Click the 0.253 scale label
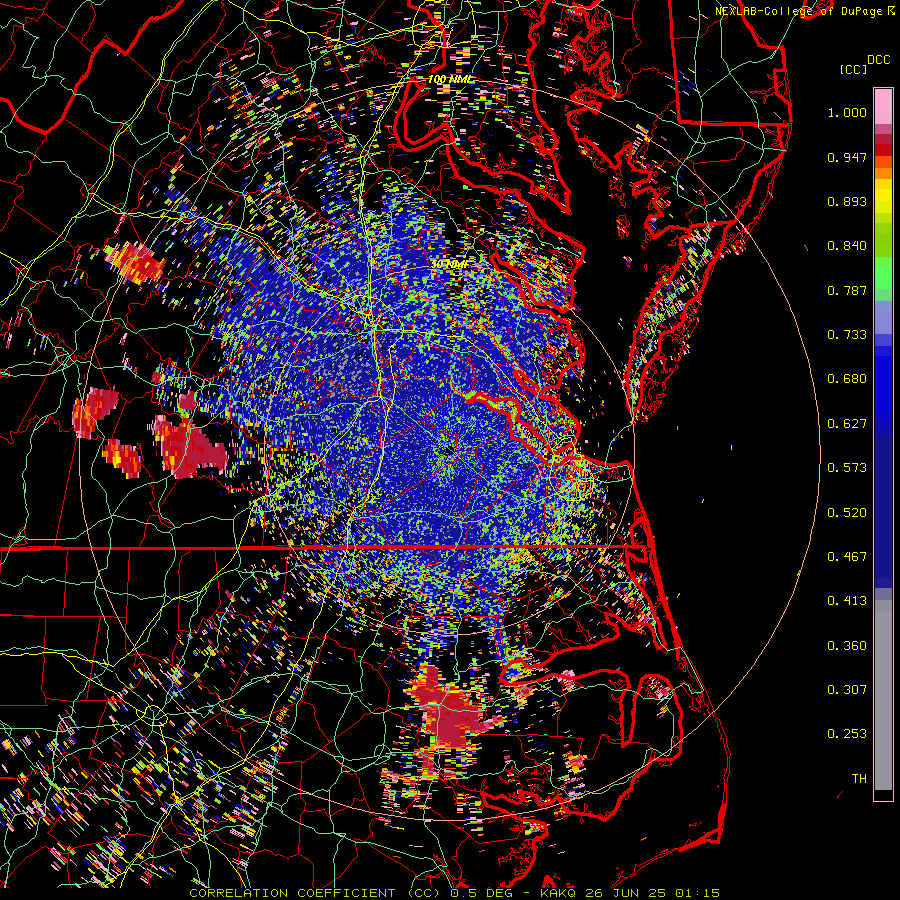900x900 pixels. coord(847,734)
